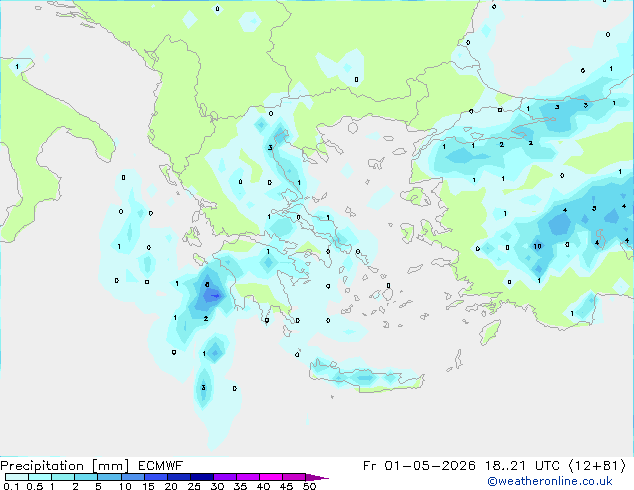Image resolution: width=634 pixels, height=490 pixels.
Task: Click legend label '25'
Action: [194, 486]
